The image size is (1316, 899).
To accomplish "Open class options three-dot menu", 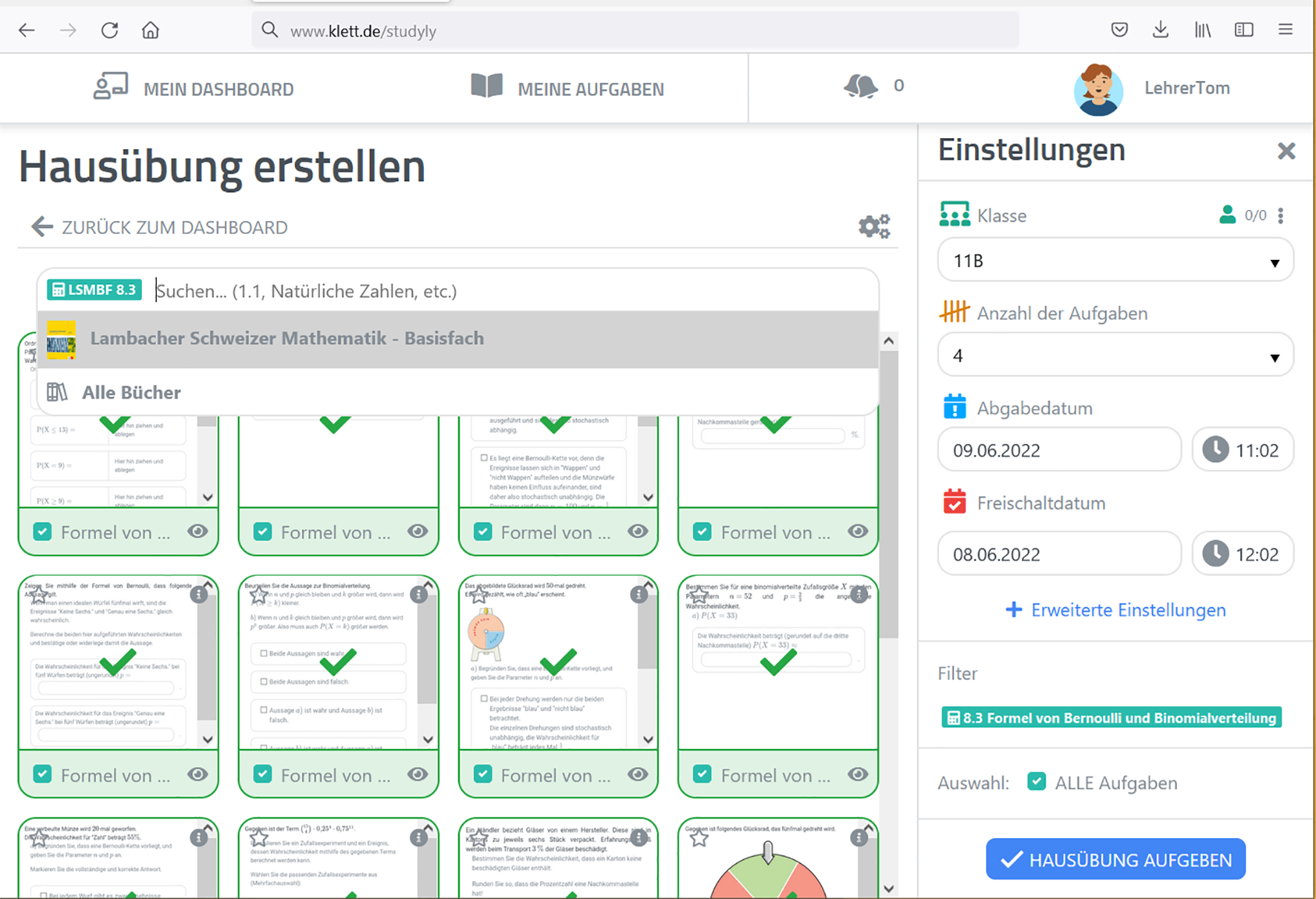I will 1280,216.
